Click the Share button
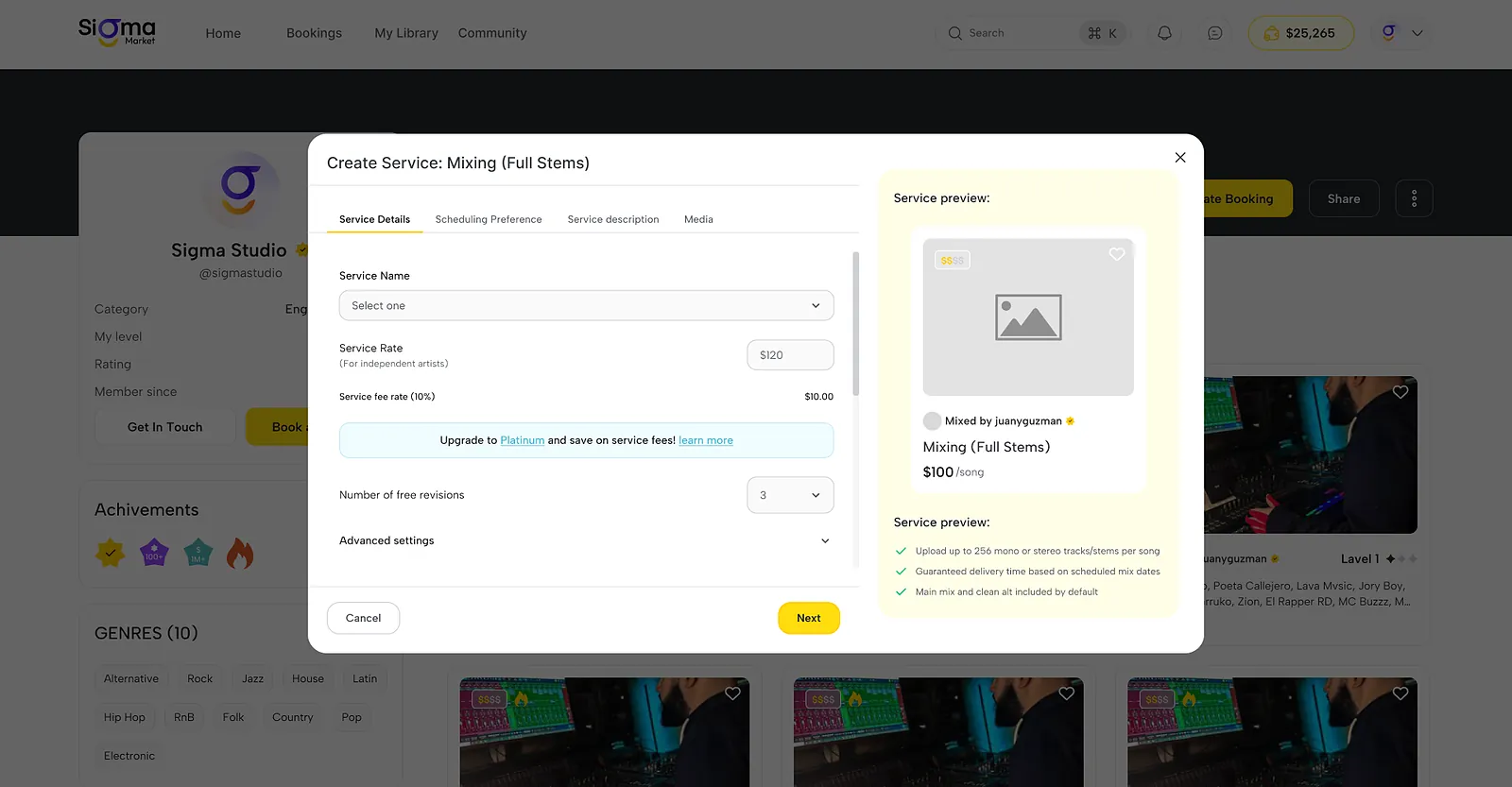Viewport: 1512px width, 787px height. 1344,198
